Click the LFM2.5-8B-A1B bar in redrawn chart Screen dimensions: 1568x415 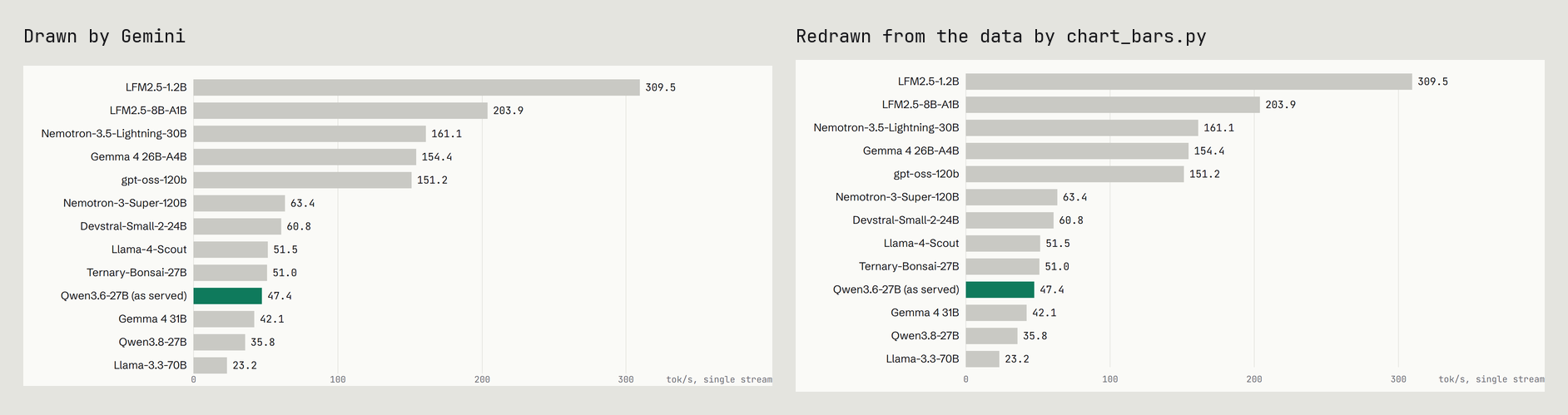pyautogui.click(x=1113, y=105)
